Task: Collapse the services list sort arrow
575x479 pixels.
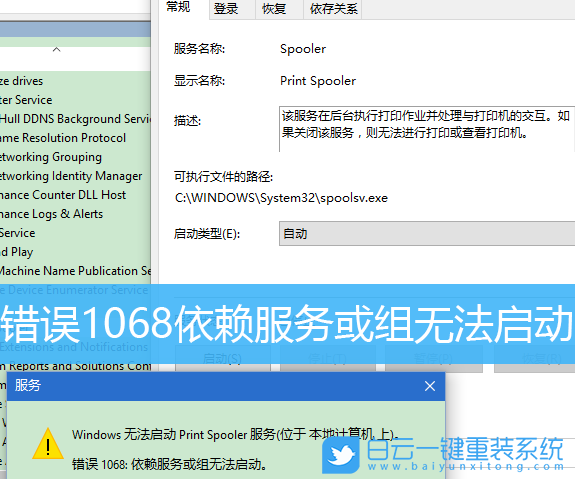Action: (x=56, y=50)
